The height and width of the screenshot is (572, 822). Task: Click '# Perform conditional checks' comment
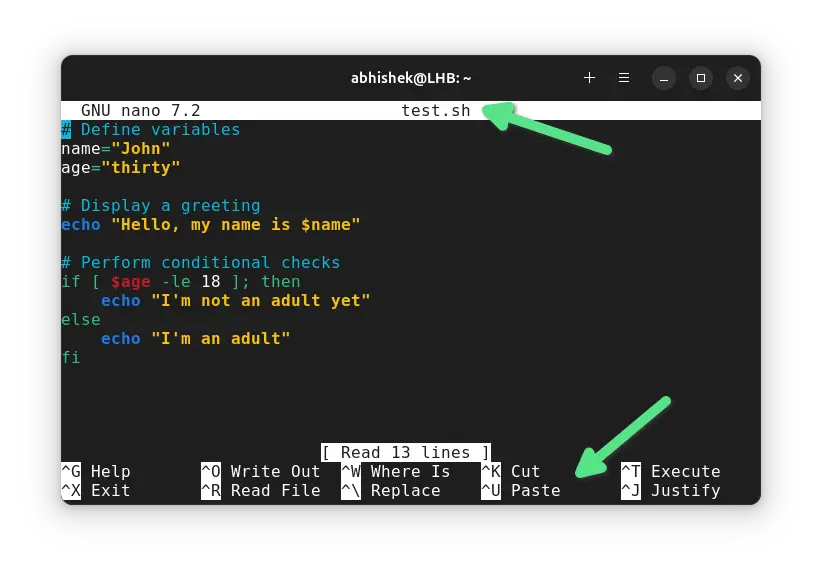pos(201,263)
